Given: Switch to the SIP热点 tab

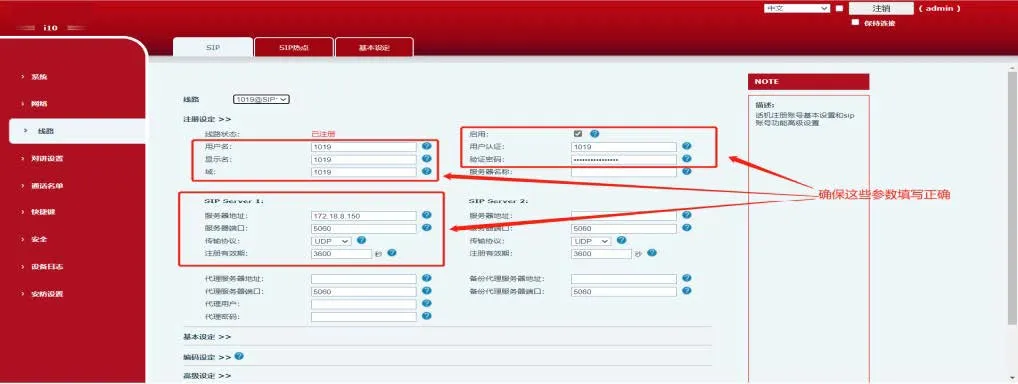Looking at the screenshot, I should tap(294, 47).
